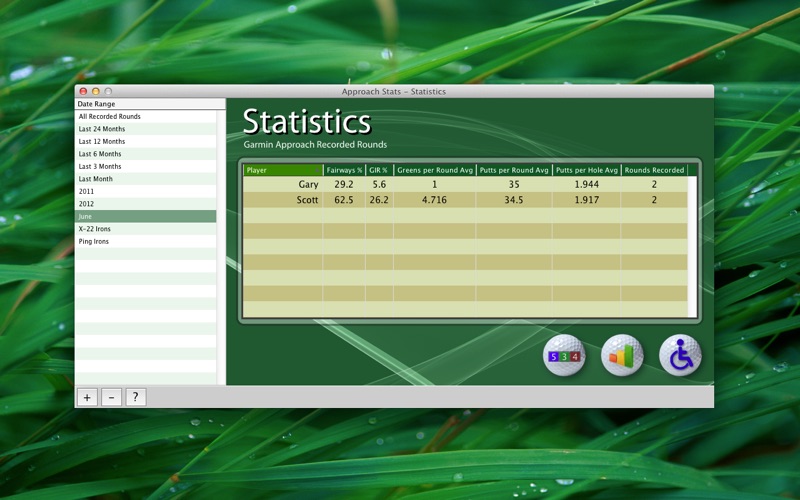The image size is (800, 500).
Task: Click Gary's putts per hole 1.944
Action: (587, 184)
